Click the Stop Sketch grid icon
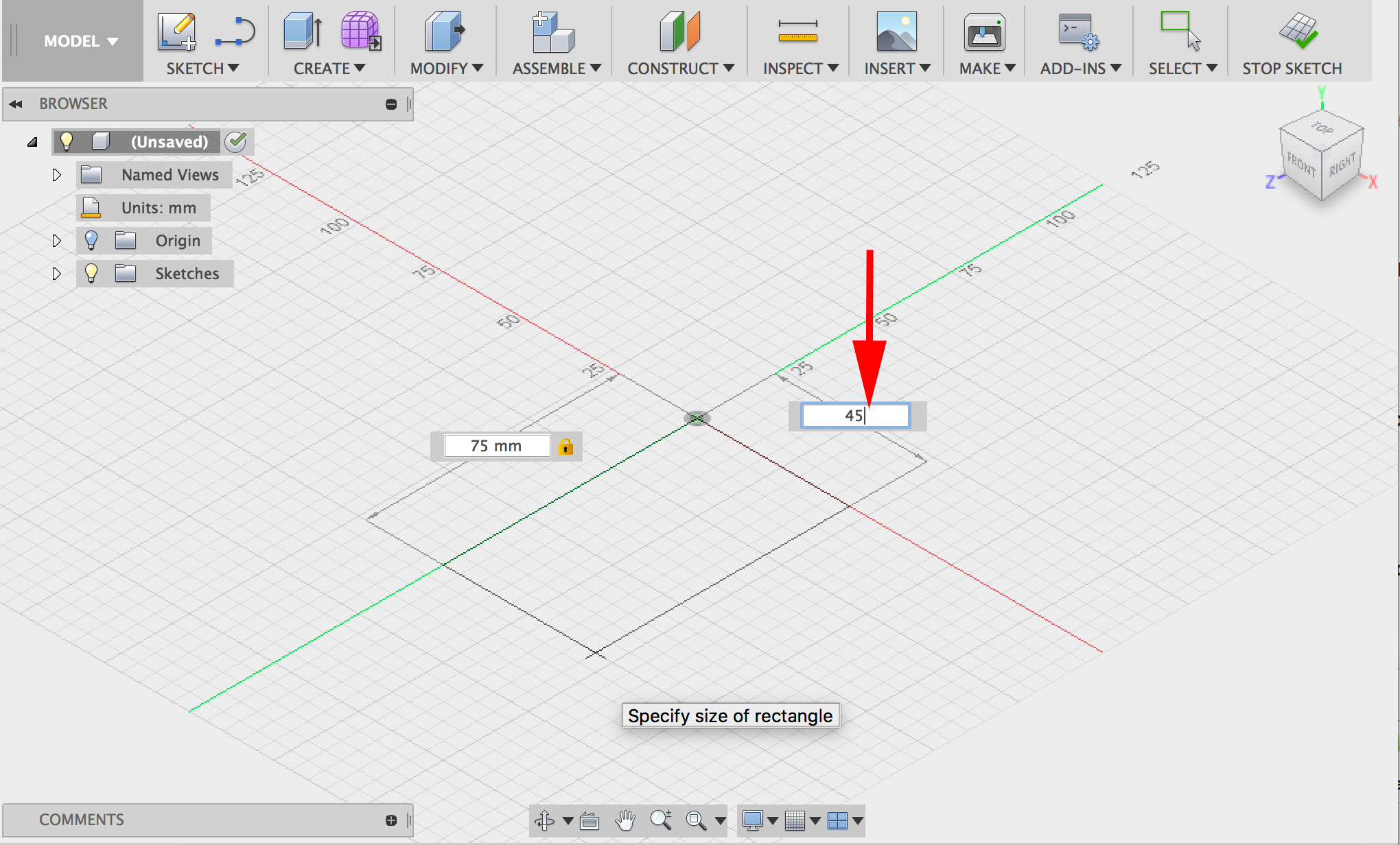The height and width of the screenshot is (845, 1400). (1298, 31)
